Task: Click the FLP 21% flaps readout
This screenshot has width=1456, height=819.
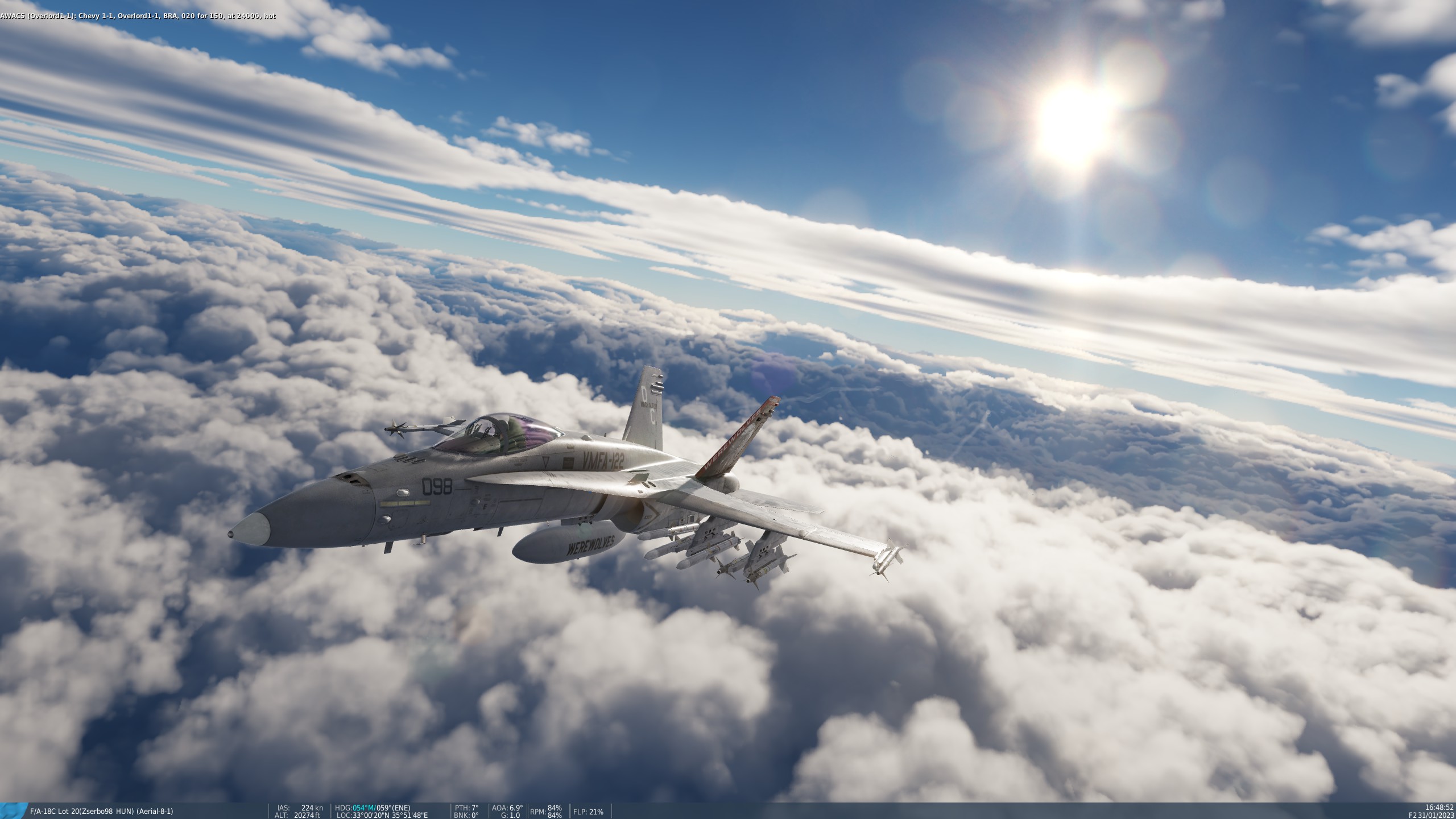Action: [x=588, y=812]
